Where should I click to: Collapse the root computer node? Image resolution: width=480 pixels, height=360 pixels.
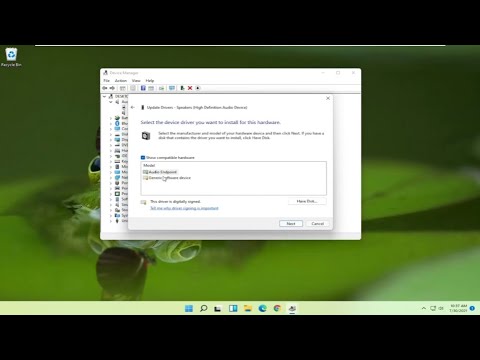(x=105, y=96)
